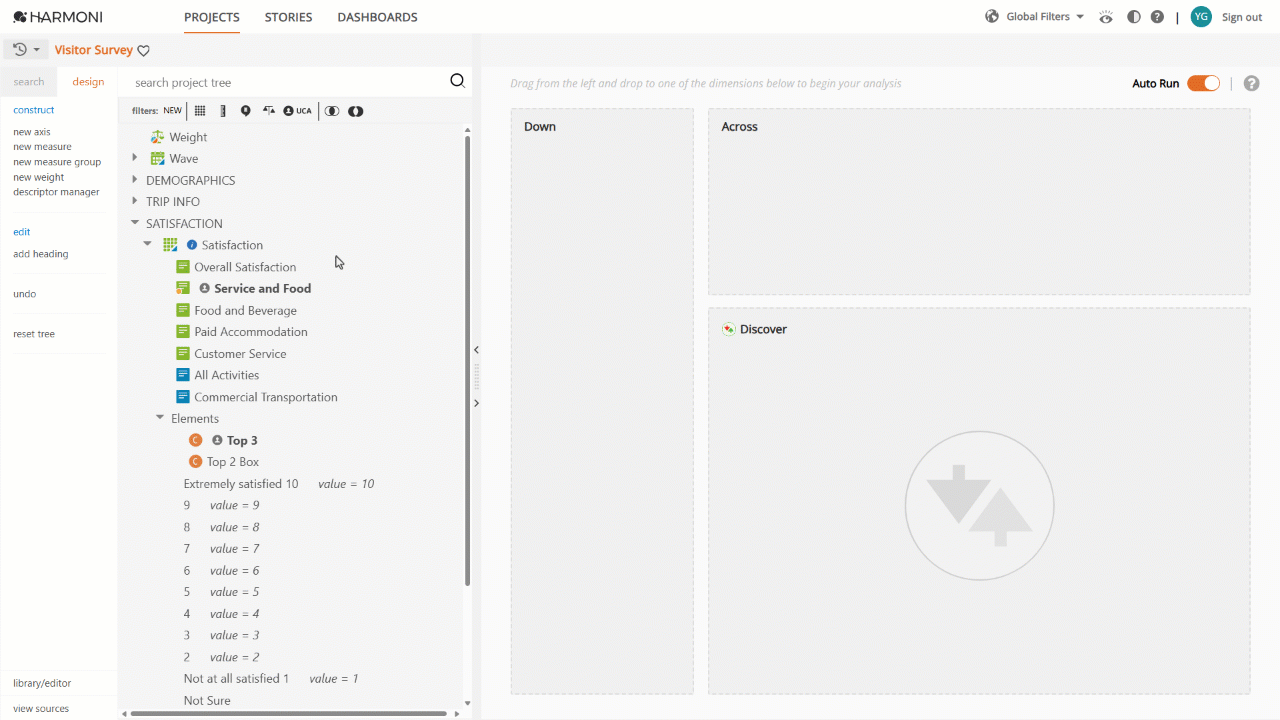1280x720 pixels.
Task: Open the descriptor manager link
Action: click(56, 192)
